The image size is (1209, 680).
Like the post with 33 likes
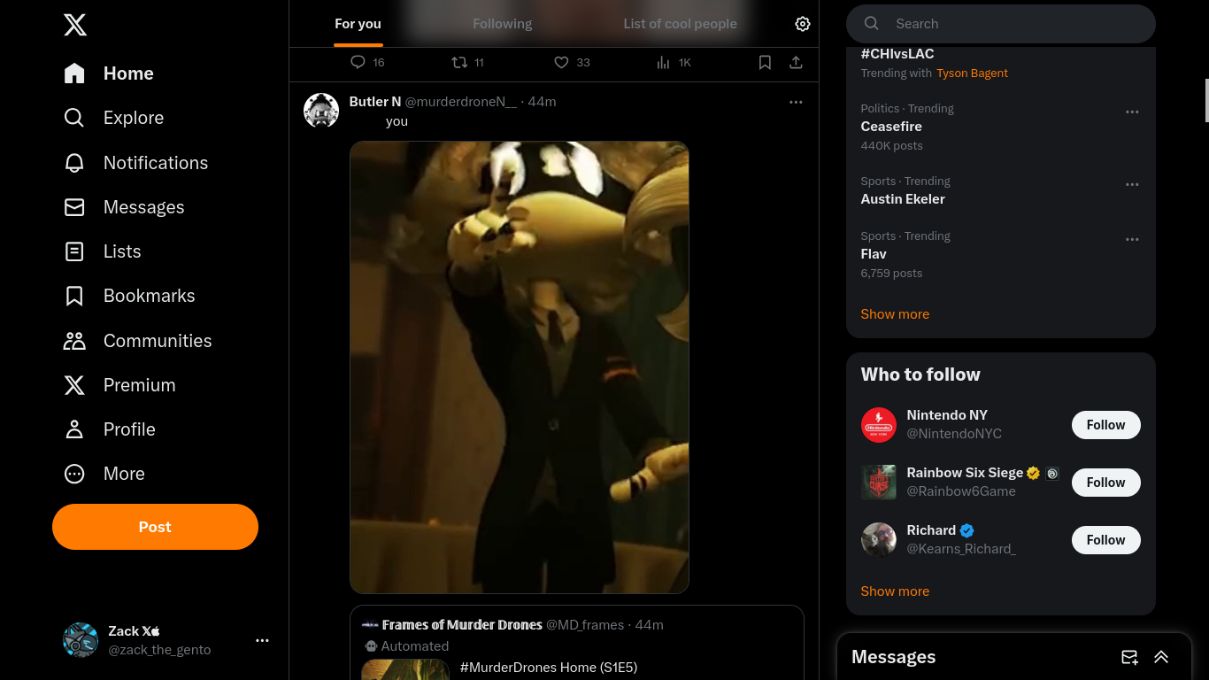(561, 62)
